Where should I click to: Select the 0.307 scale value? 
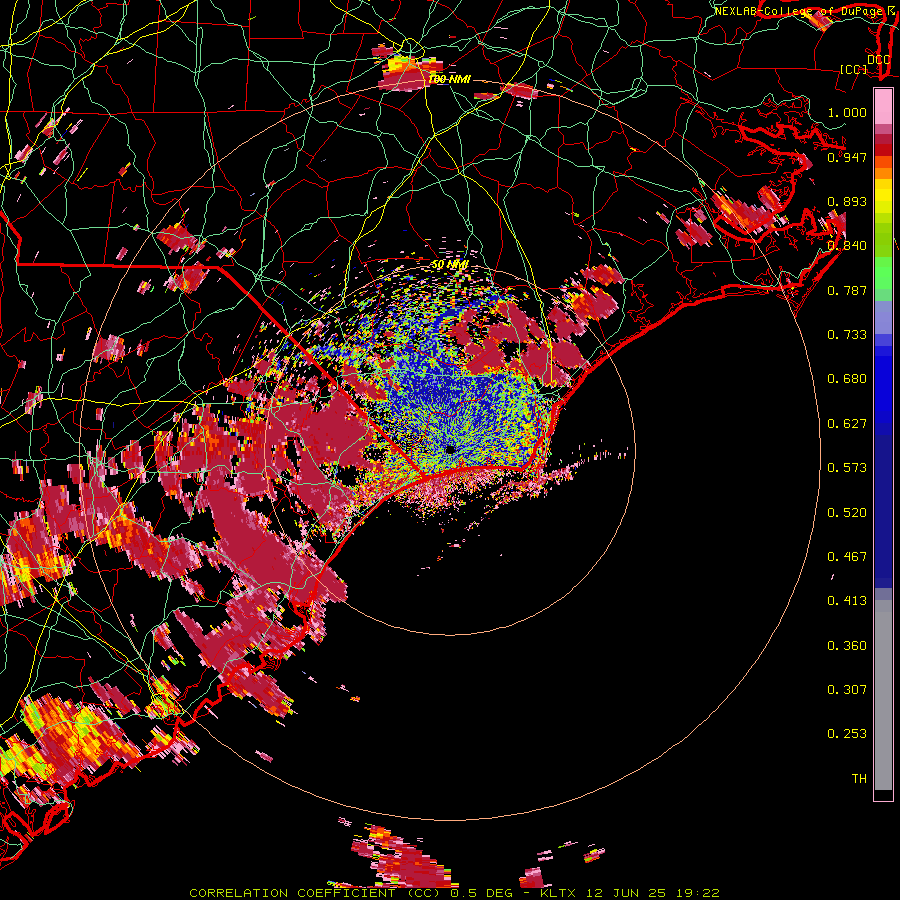click(847, 690)
